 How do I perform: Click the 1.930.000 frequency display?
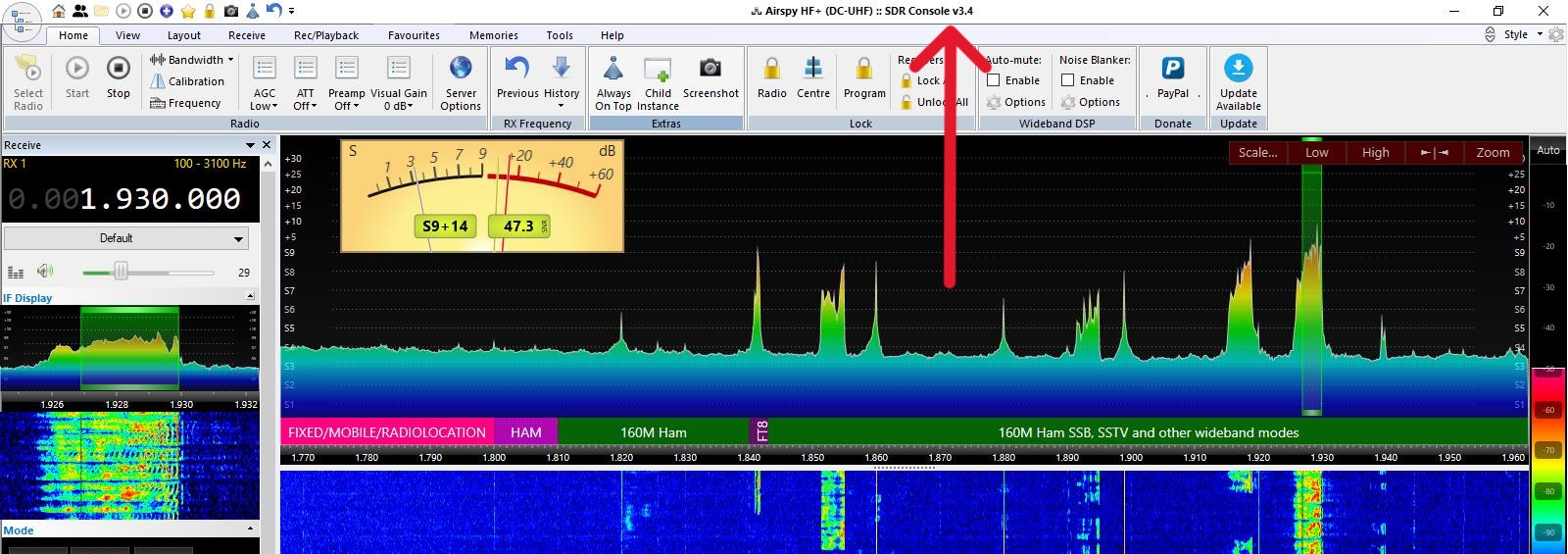[160, 199]
